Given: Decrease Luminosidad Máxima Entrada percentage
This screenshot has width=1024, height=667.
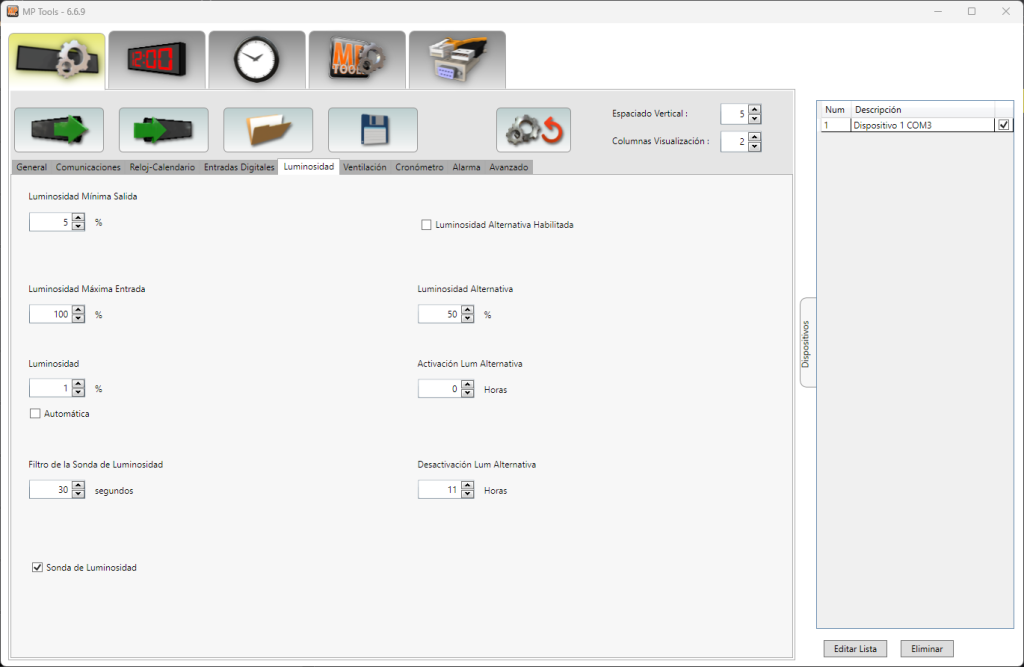Looking at the screenshot, I should tap(78, 319).
